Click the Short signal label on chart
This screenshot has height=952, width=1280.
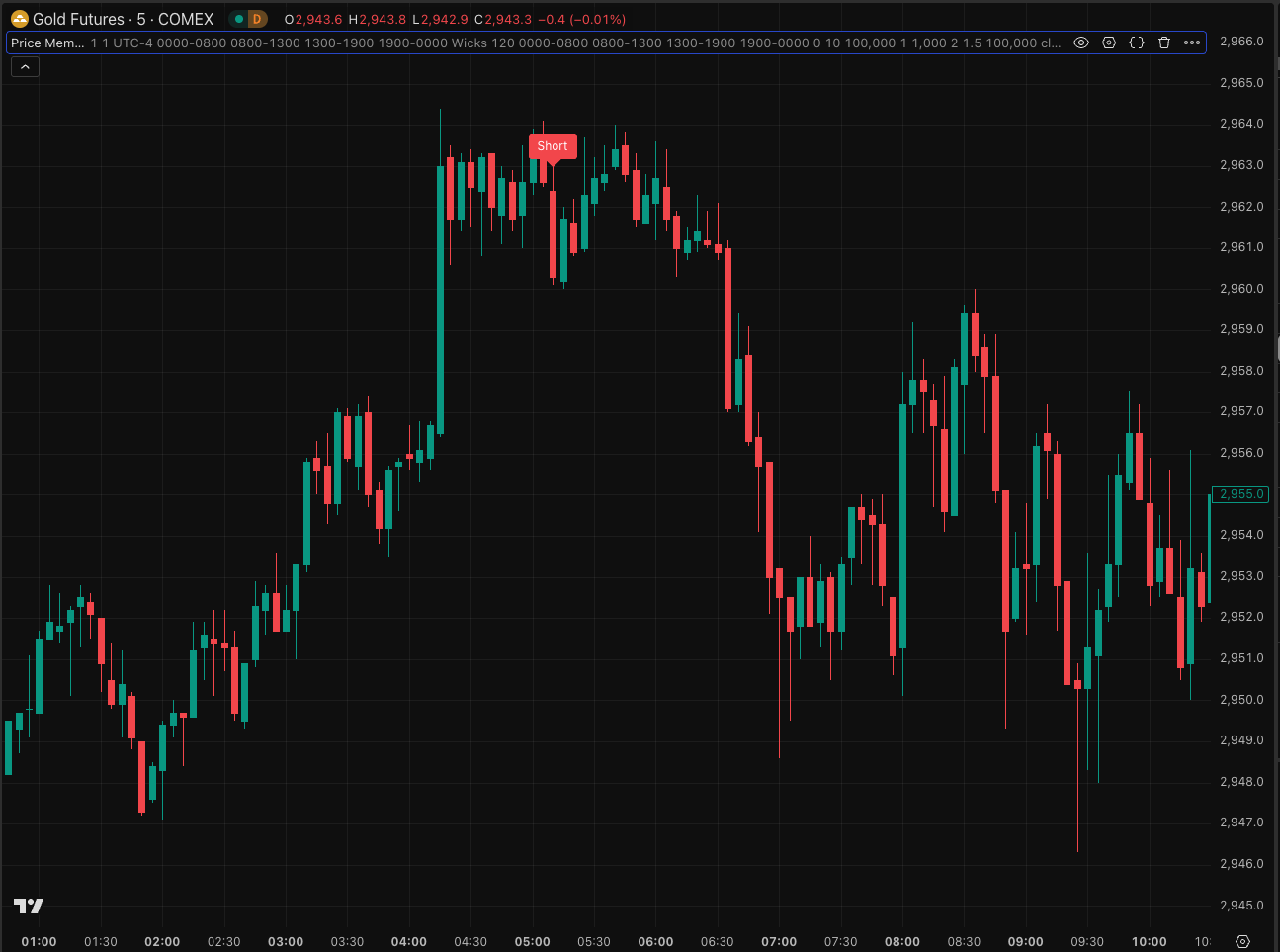click(x=553, y=146)
